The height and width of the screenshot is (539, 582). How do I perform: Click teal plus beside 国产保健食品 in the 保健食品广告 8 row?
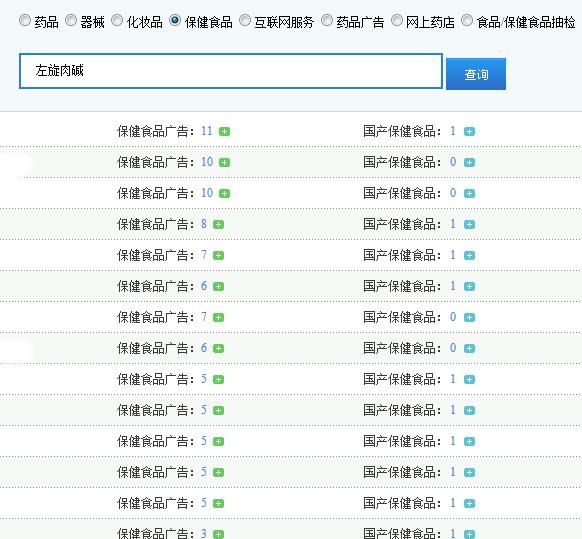pos(469,225)
